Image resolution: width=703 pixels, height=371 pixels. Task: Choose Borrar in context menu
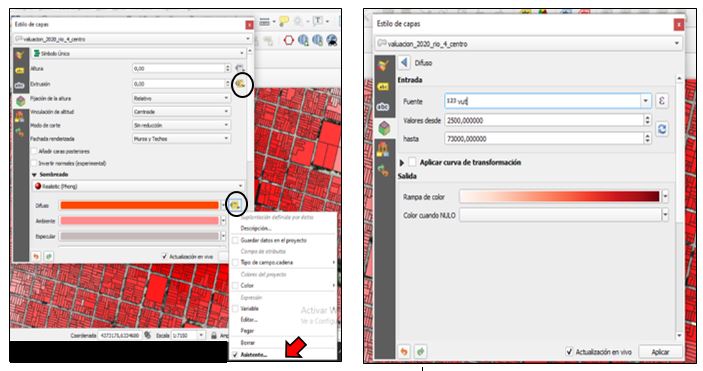pos(247,343)
